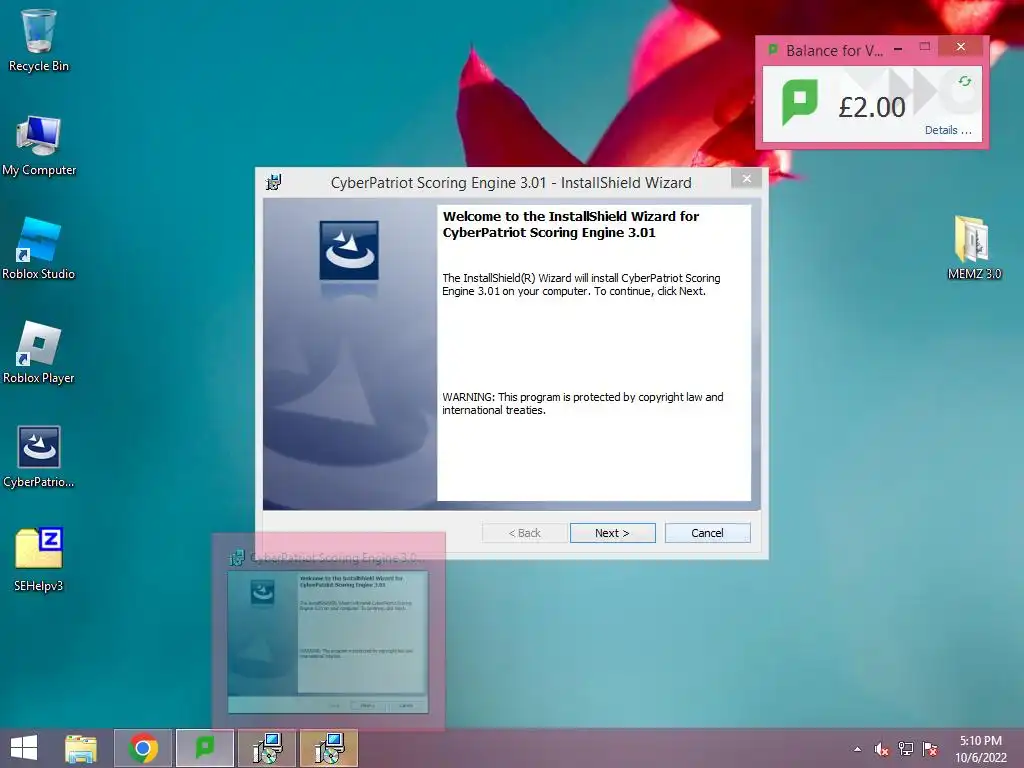The height and width of the screenshot is (768, 1024).
Task: Maximize the Balance window
Action: tap(924, 46)
